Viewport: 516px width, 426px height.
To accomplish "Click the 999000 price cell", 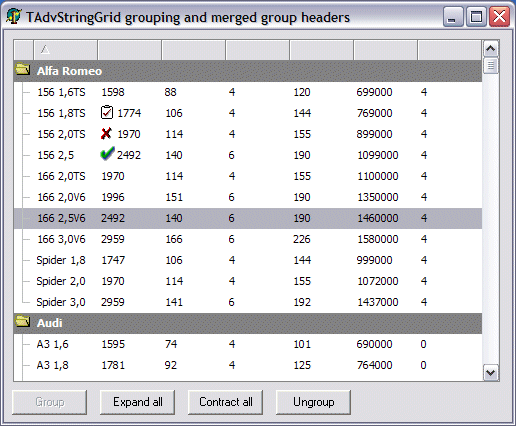I will click(374, 260).
